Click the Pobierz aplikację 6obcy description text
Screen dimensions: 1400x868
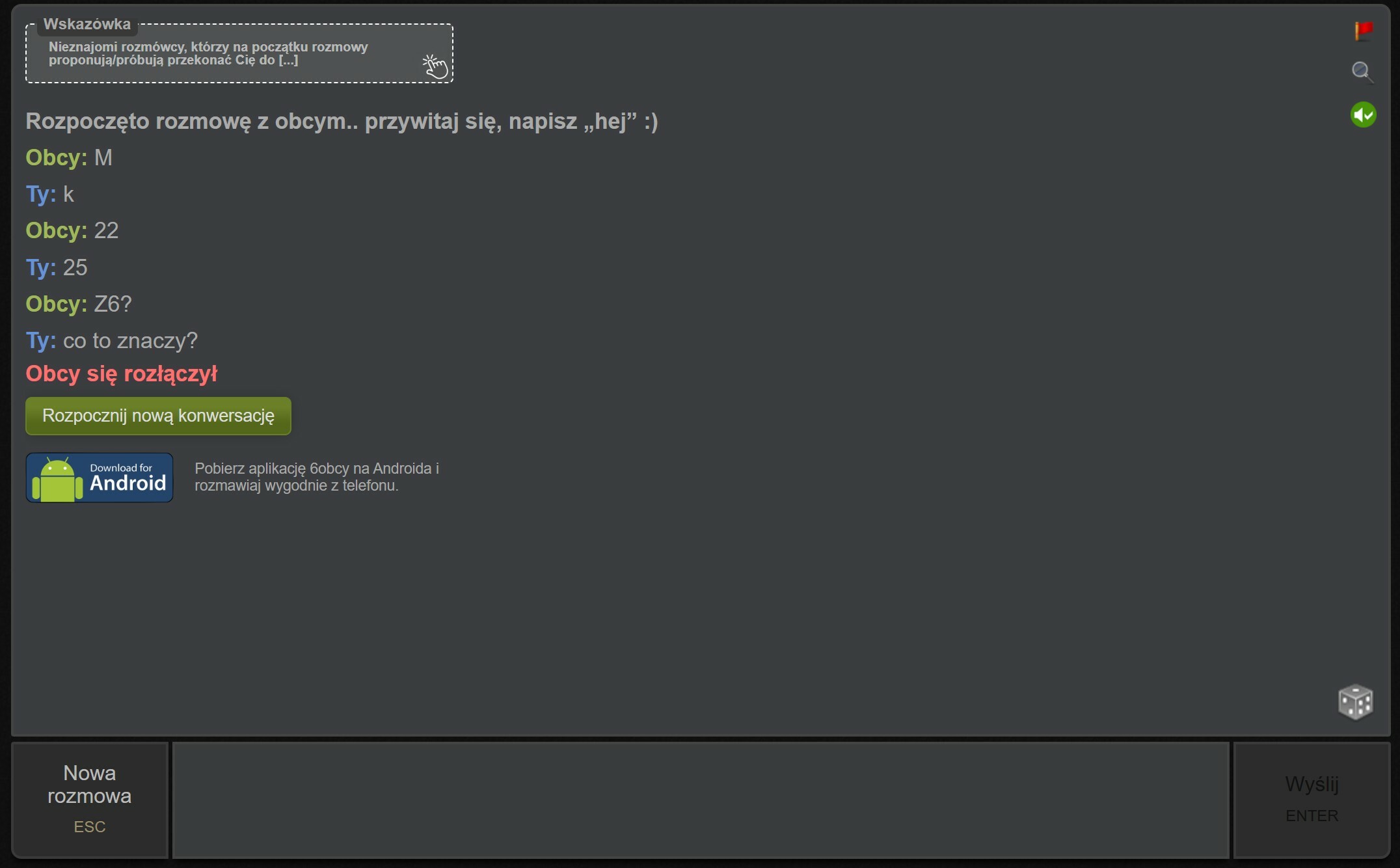click(x=317, y=477)
